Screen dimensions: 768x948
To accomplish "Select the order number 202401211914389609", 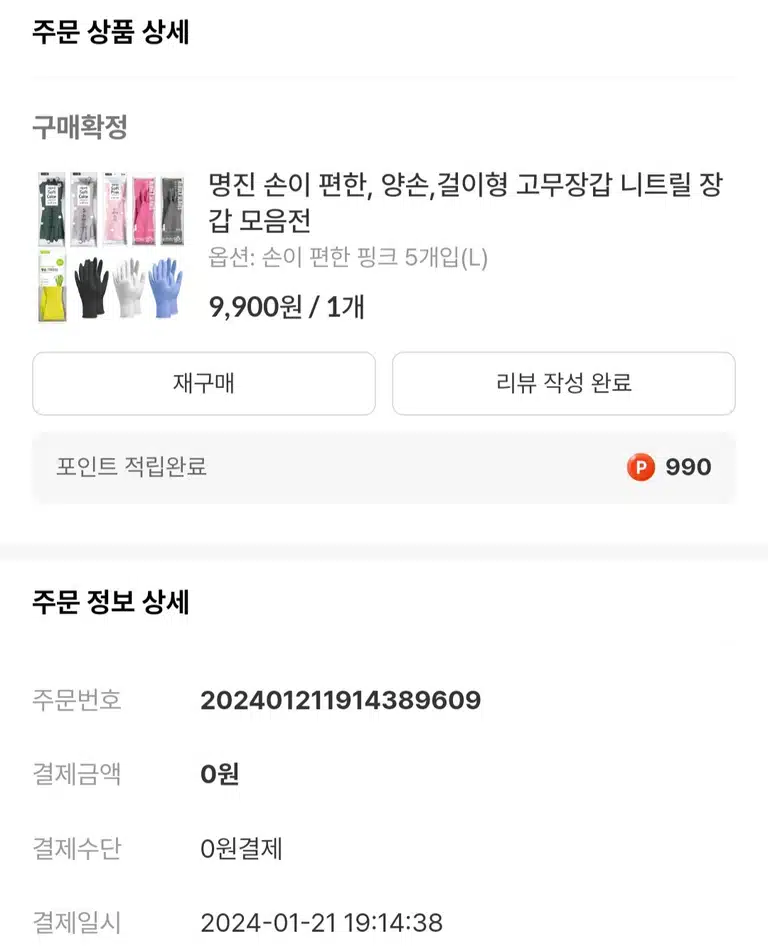I will (x=340, y=700).
